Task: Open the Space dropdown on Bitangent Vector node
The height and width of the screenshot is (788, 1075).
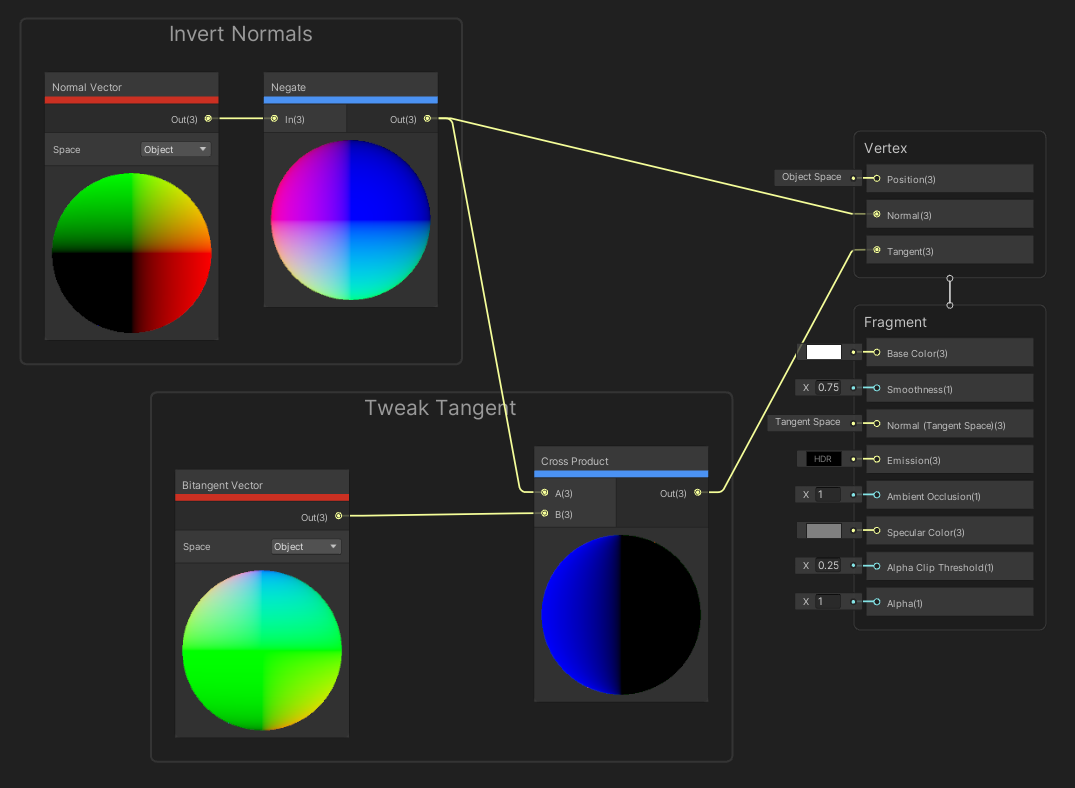Action: pos(305,546)
